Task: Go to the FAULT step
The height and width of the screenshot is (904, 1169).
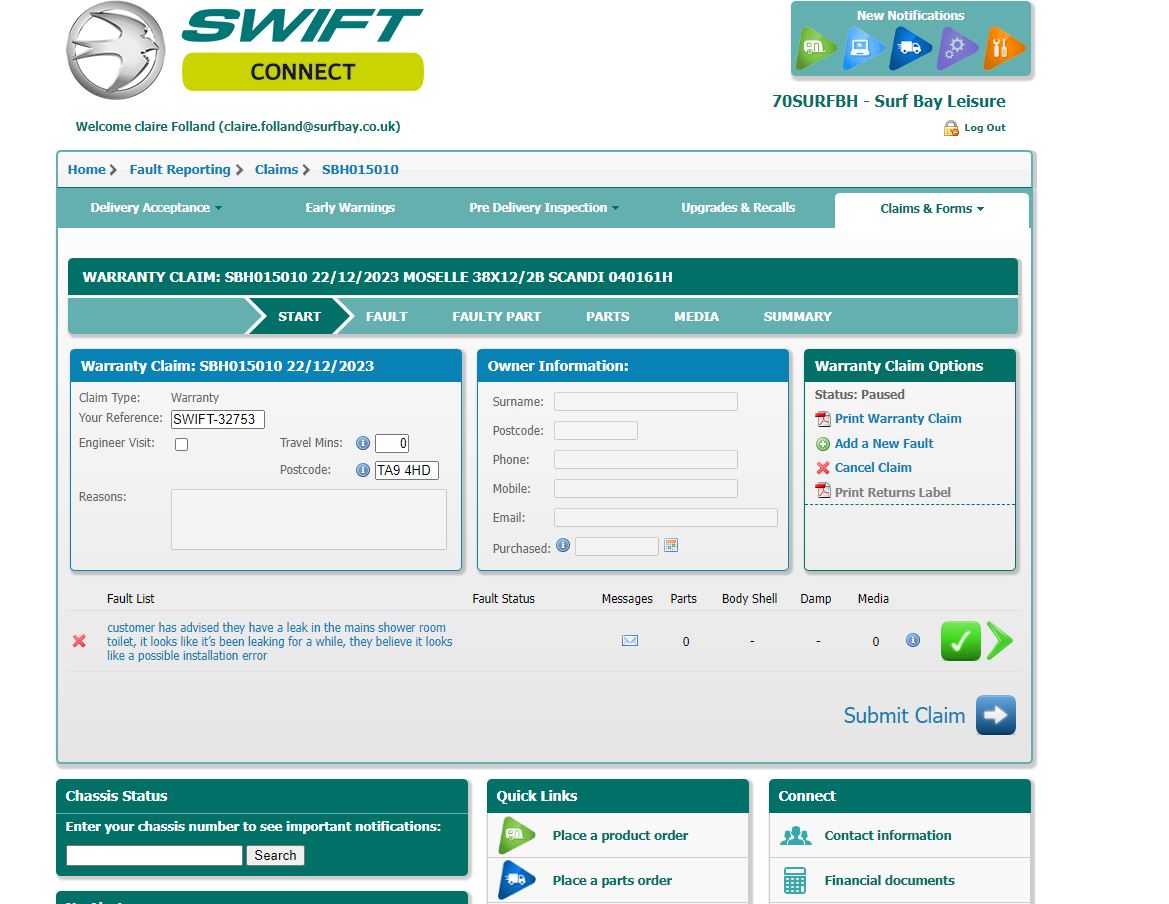Action: coord(386,317)
